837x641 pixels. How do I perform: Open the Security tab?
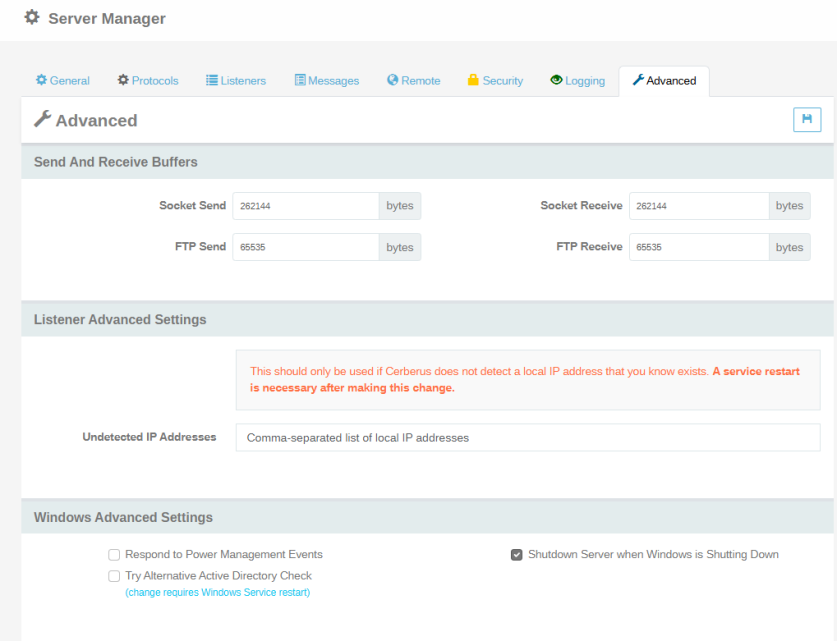pyautogui.click(x=495, y=81)
